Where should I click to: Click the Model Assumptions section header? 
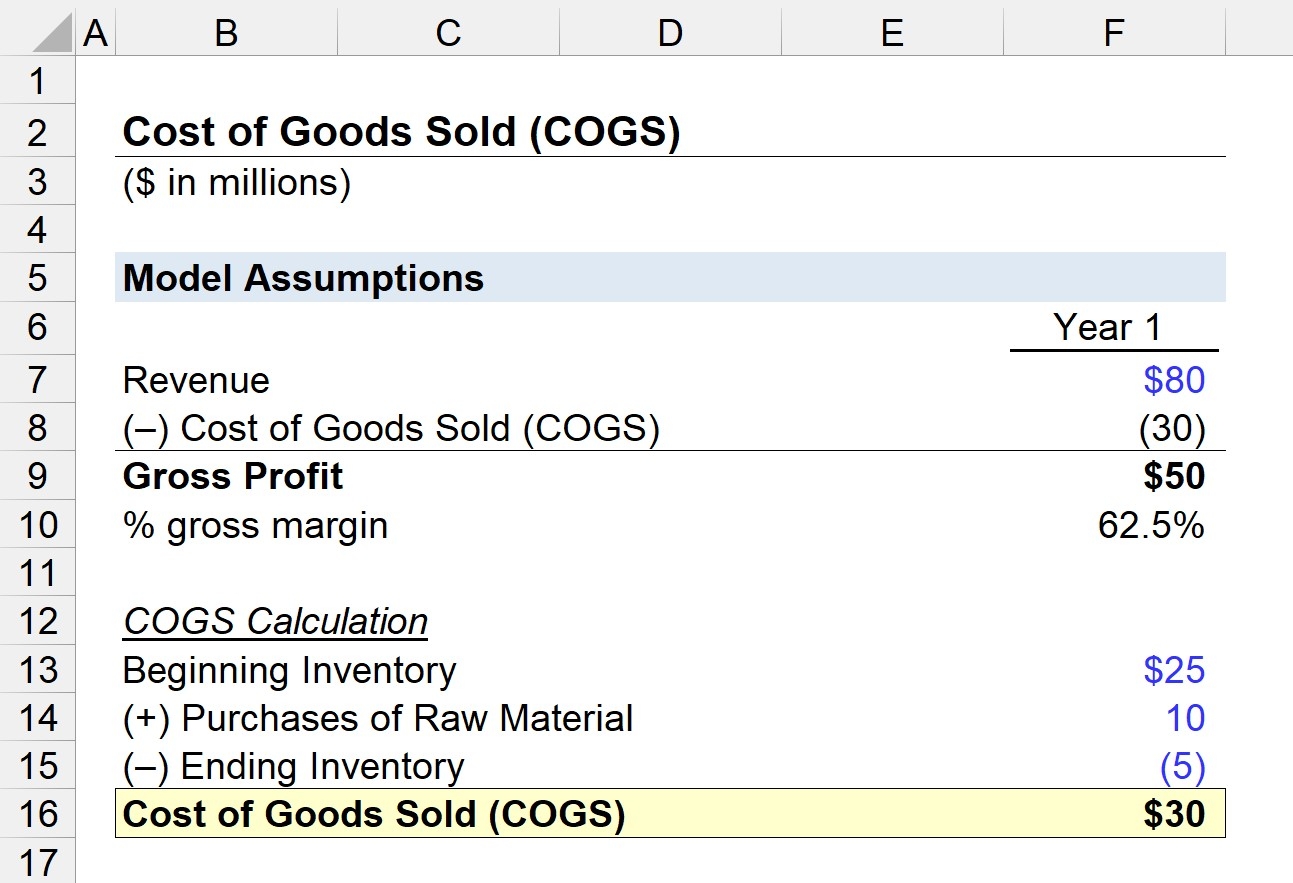coord(303,278)
